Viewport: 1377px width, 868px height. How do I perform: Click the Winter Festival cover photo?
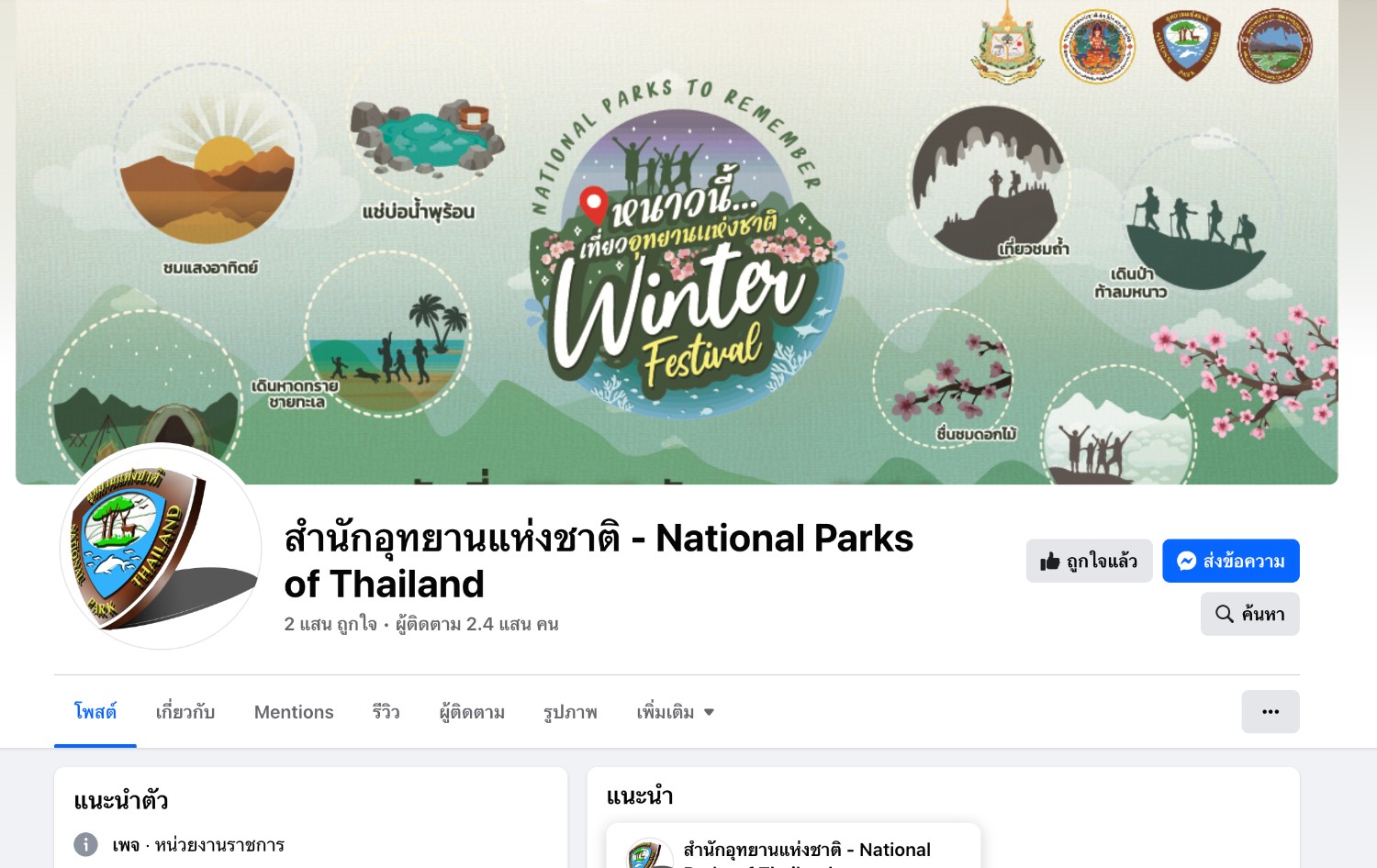pos(677,242)
